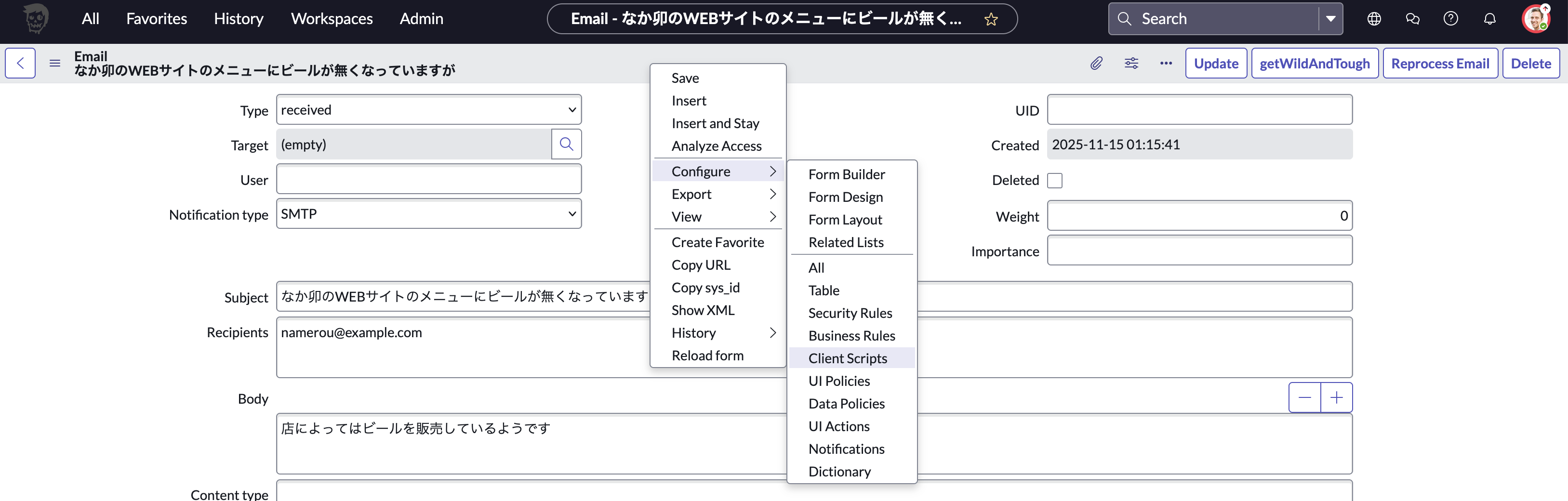
Task: Open the globe scope picker
Action: click(1374, 19)
